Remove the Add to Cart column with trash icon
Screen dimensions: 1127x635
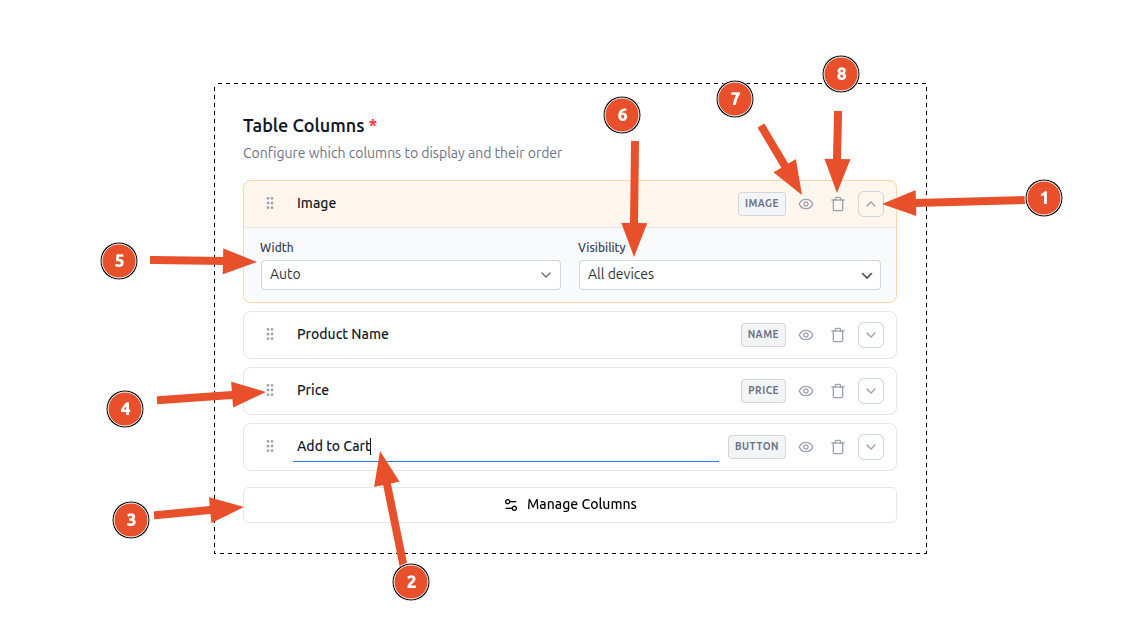tap(838, 446)
